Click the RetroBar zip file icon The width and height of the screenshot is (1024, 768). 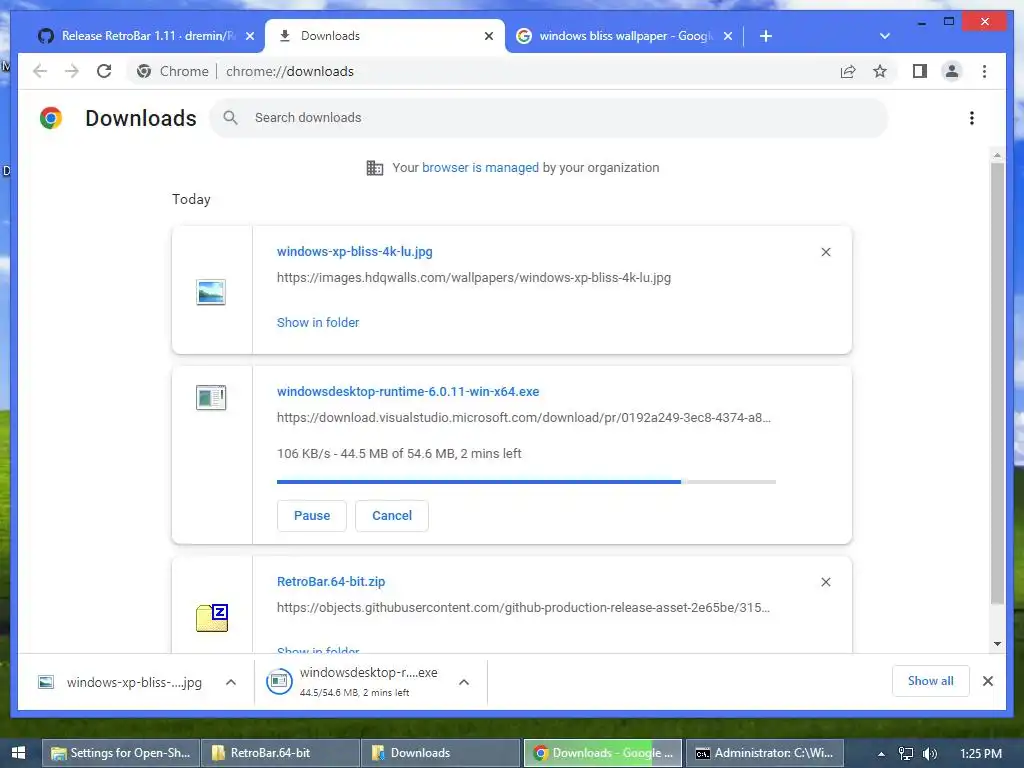point(212,618)
